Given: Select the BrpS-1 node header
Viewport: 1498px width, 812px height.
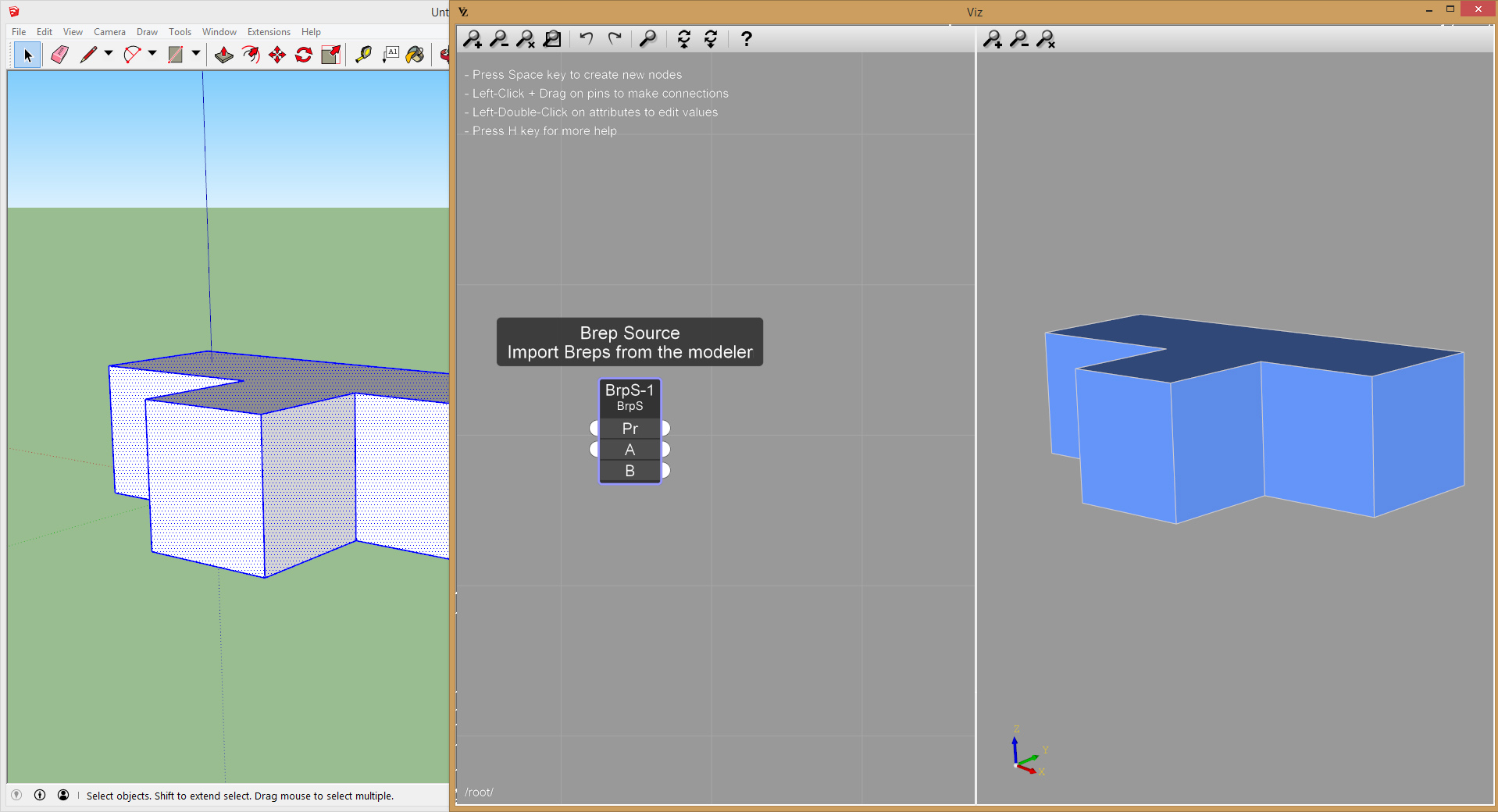Looking at the screenshot, I should coord(630,396).
